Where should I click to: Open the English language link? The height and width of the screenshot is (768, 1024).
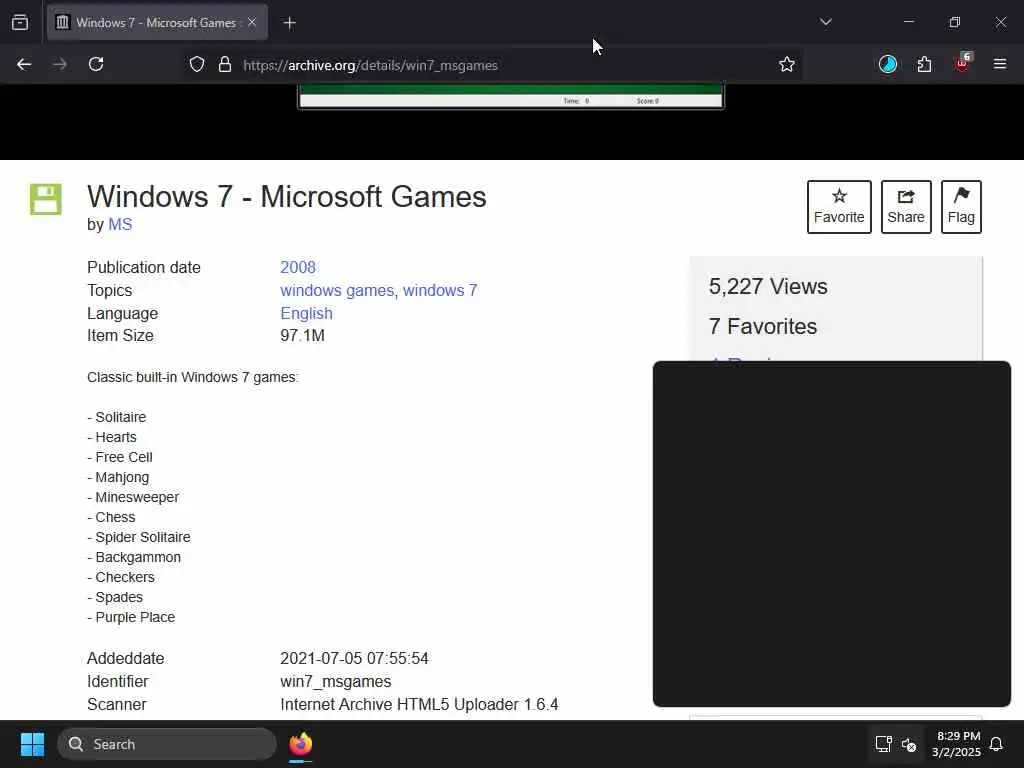click(x=306, y=313)
